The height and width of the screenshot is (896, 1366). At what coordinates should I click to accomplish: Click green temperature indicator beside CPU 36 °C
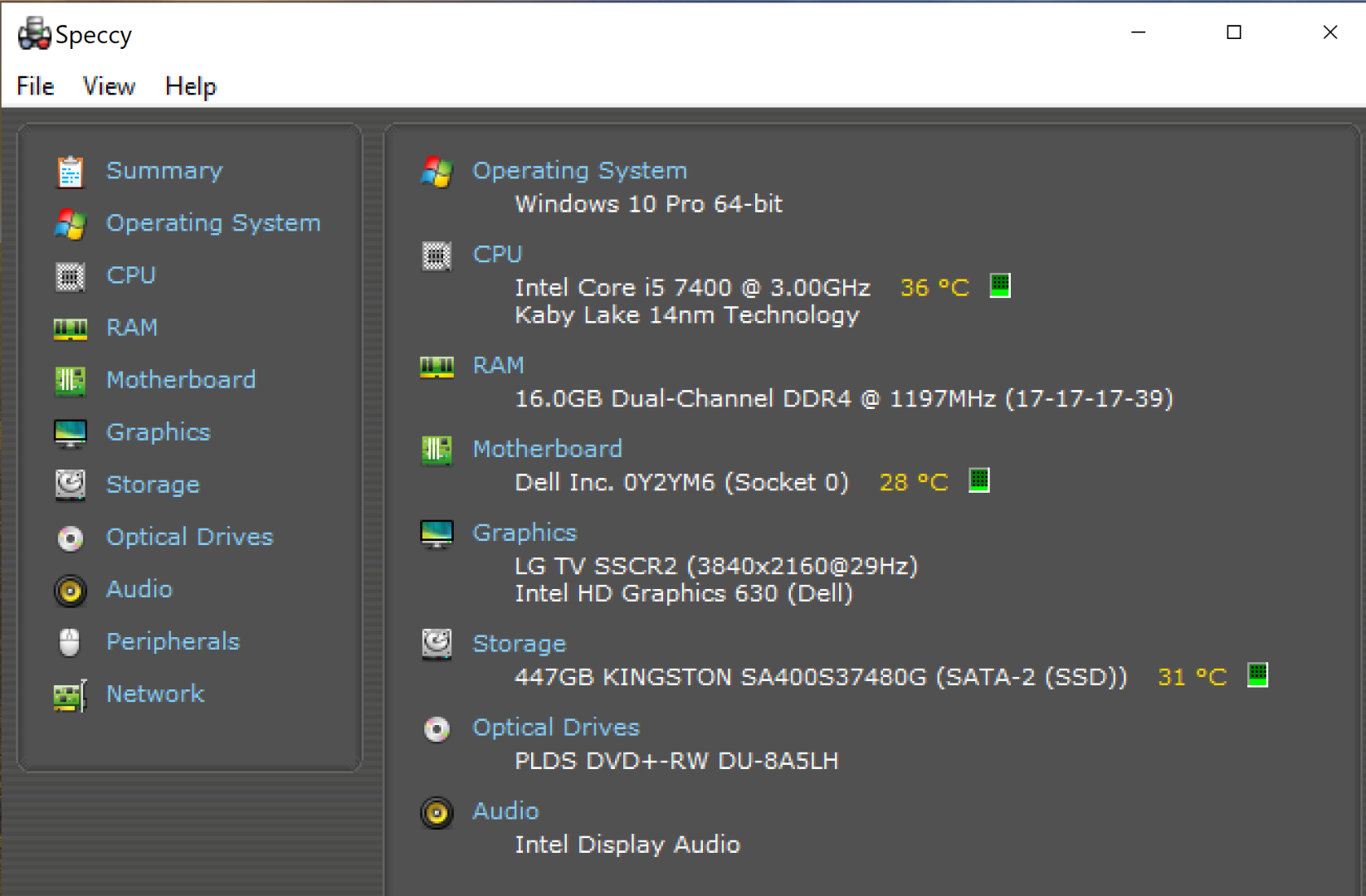pos(1000,285)
